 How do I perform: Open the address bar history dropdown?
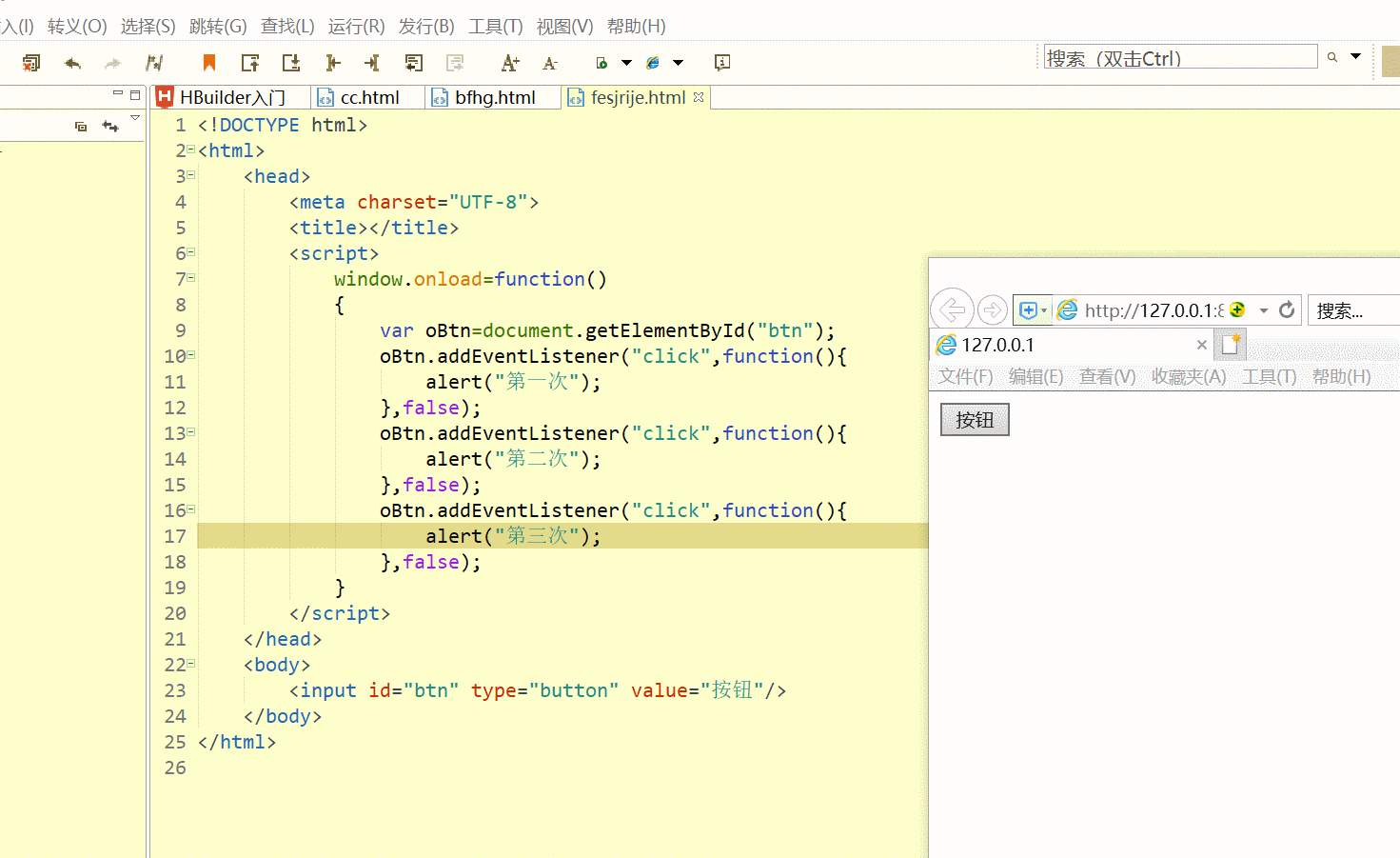tap(1264, 310)
